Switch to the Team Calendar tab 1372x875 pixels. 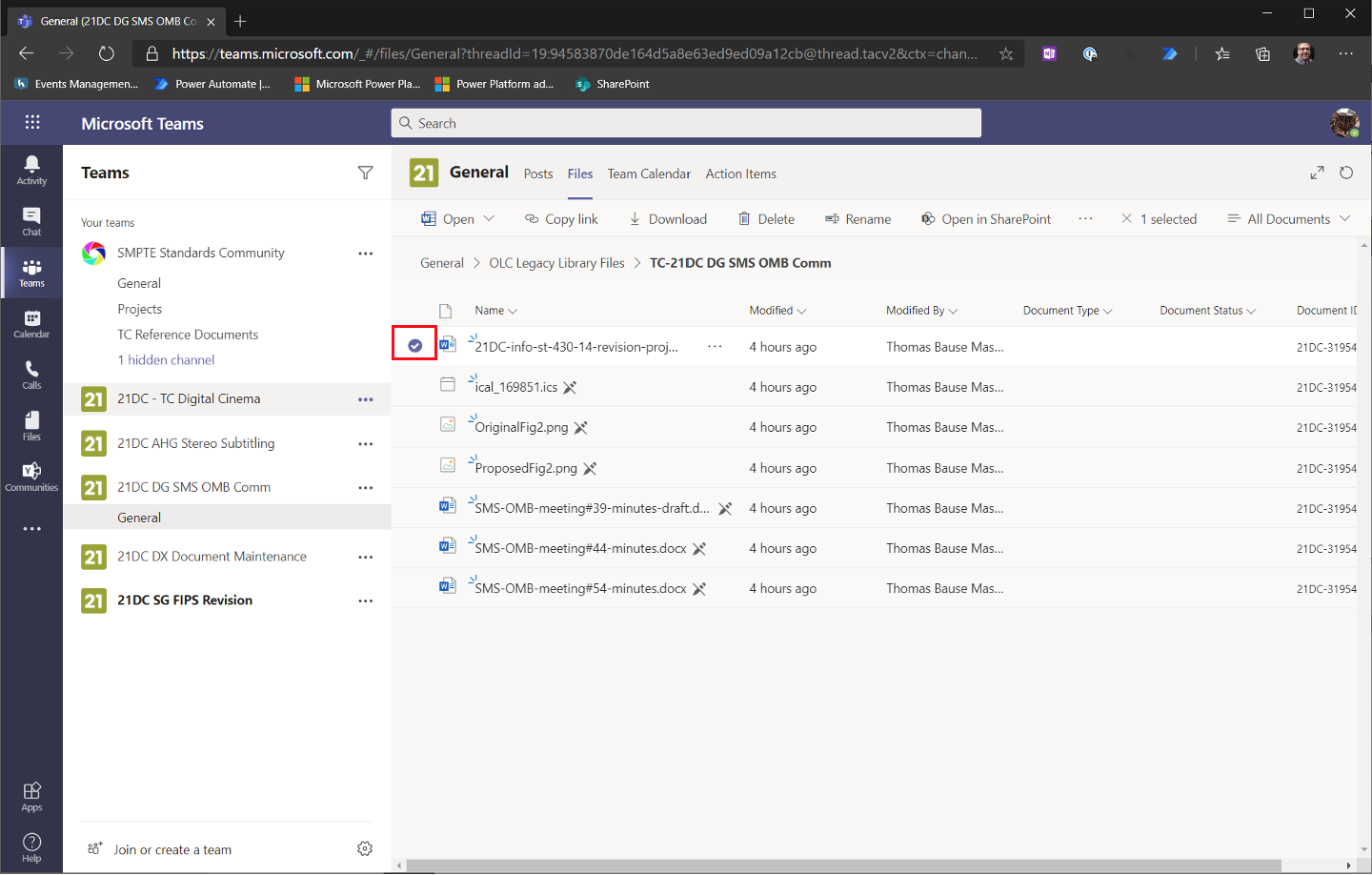point(649,173)
